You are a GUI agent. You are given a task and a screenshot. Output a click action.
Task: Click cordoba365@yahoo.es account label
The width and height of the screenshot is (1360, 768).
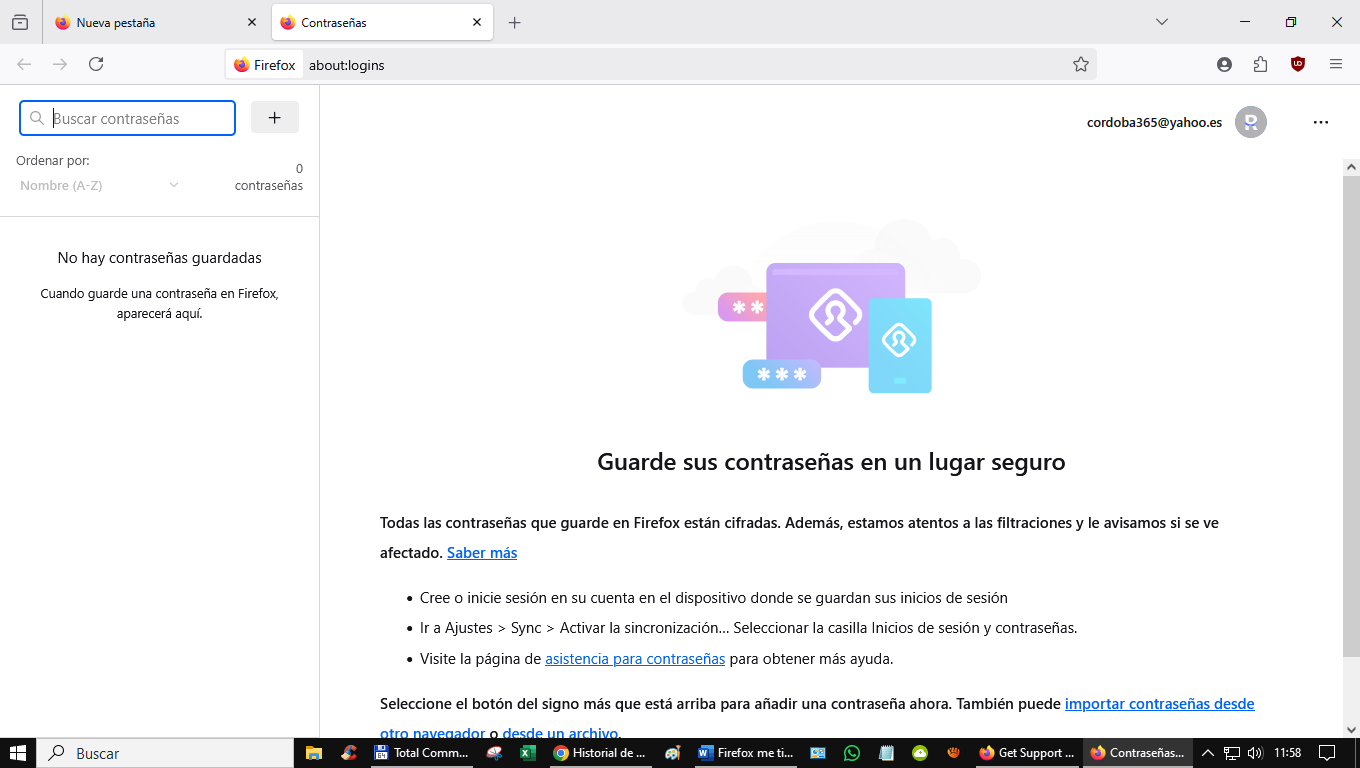[1154, 122]
